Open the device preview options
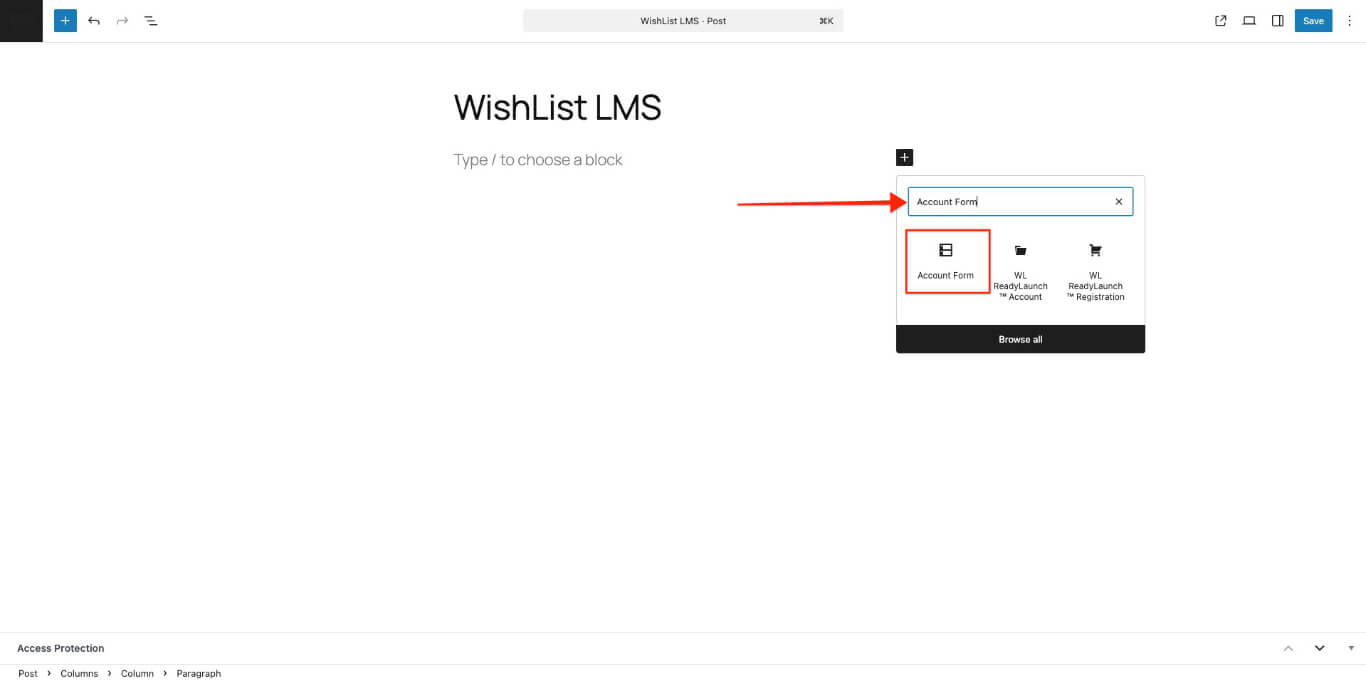This screenshot has width=1366, height=681. coord(1249,20)
